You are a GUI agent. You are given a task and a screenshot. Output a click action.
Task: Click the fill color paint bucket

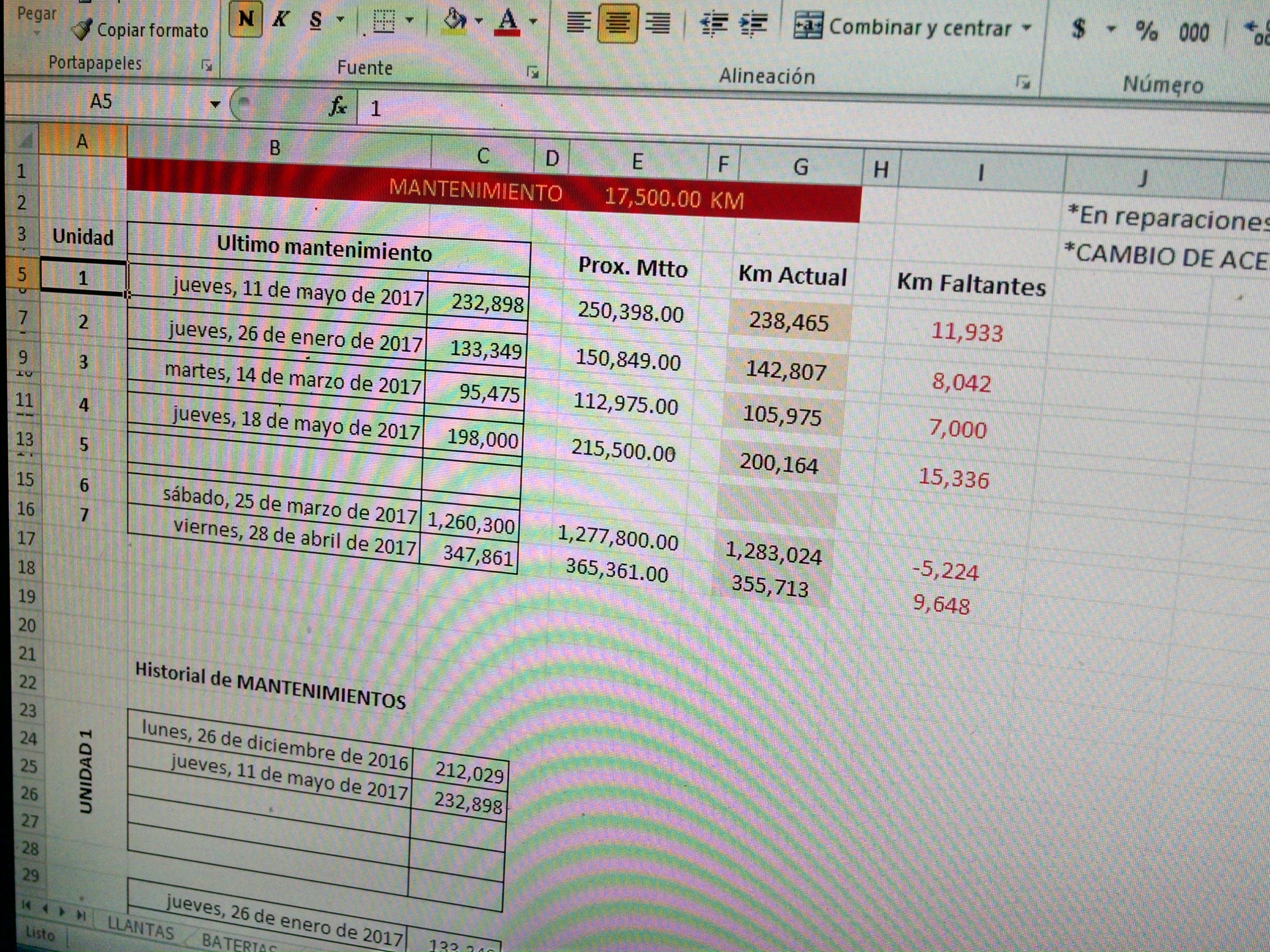click(455, 21)
